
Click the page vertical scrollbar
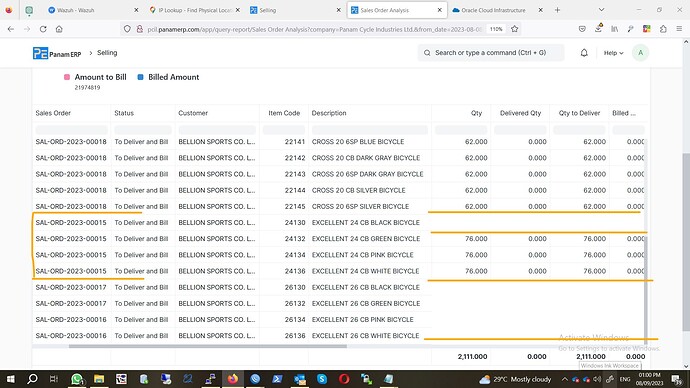[686, 242]
